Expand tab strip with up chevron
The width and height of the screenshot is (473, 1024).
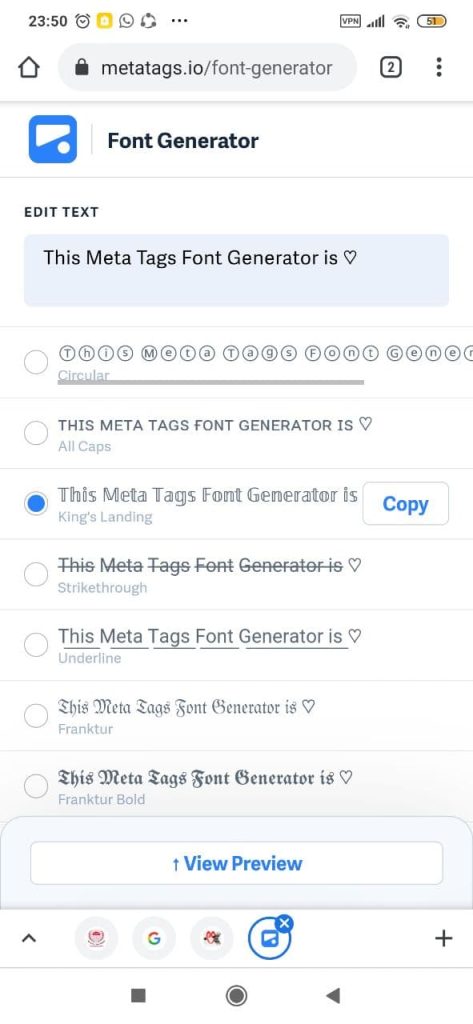28,938
